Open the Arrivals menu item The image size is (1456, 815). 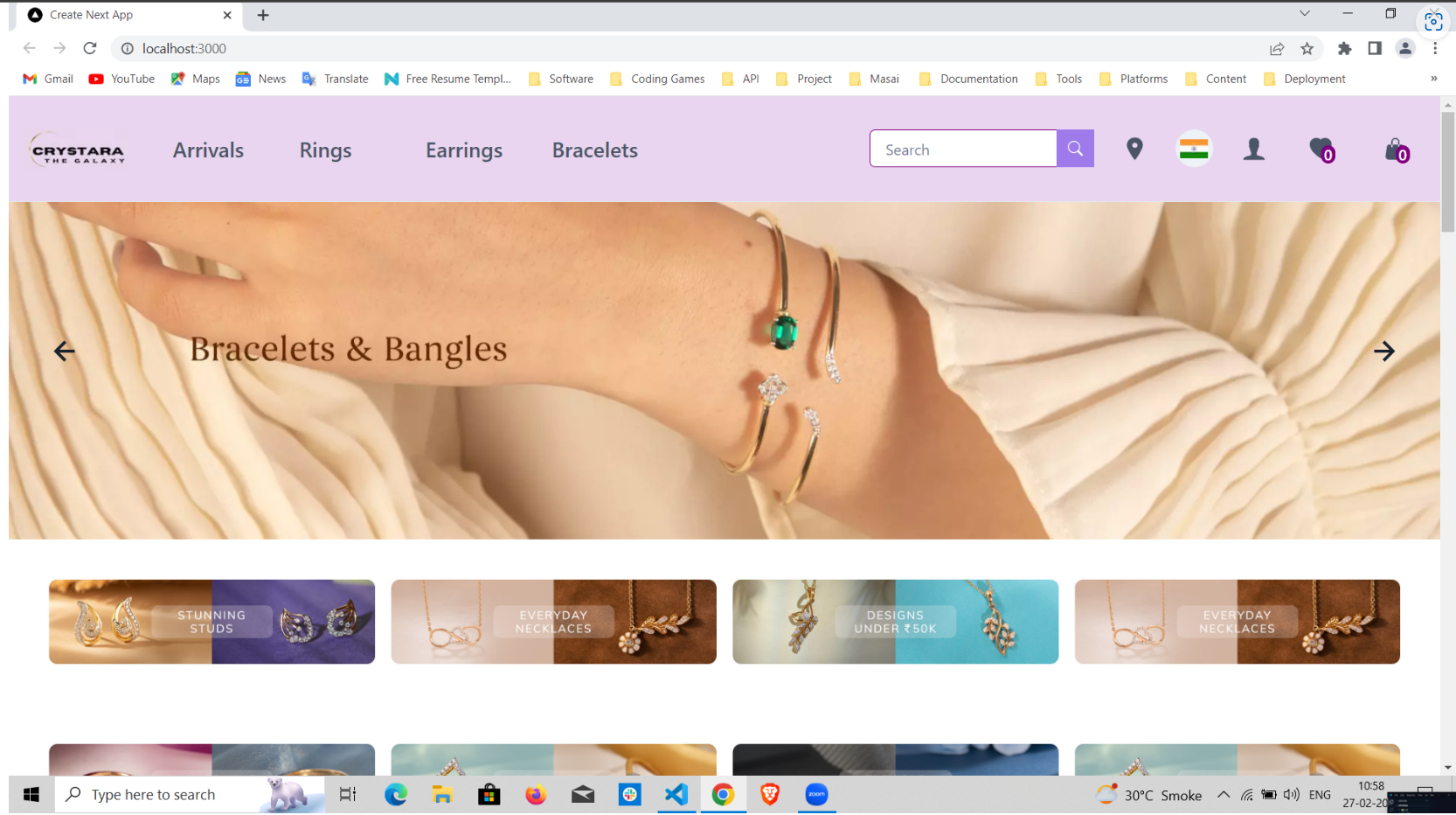(x=208, y=150)
